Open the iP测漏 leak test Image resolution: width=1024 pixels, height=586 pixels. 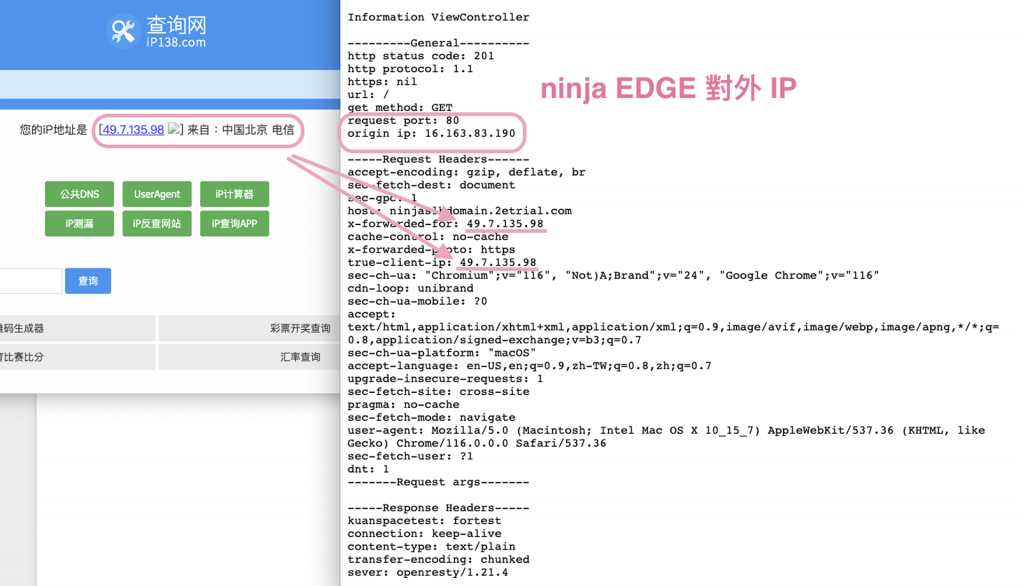(x=79, y=223)
